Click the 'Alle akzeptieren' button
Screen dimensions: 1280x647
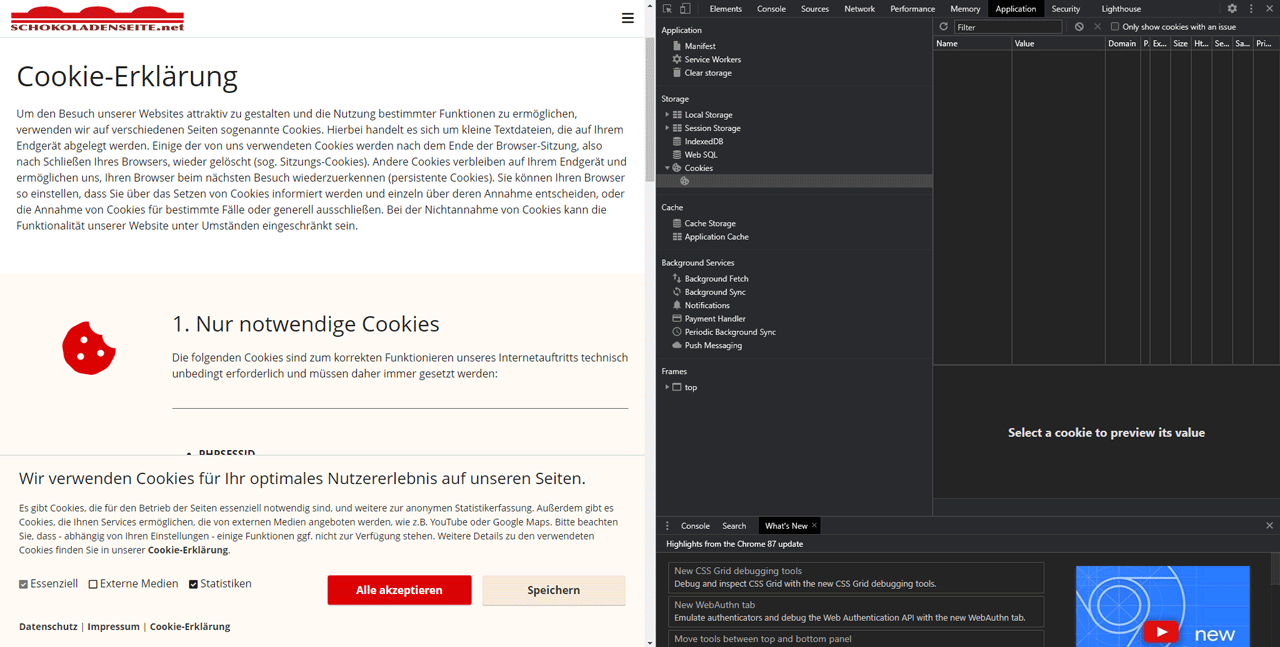coord(399,590)
